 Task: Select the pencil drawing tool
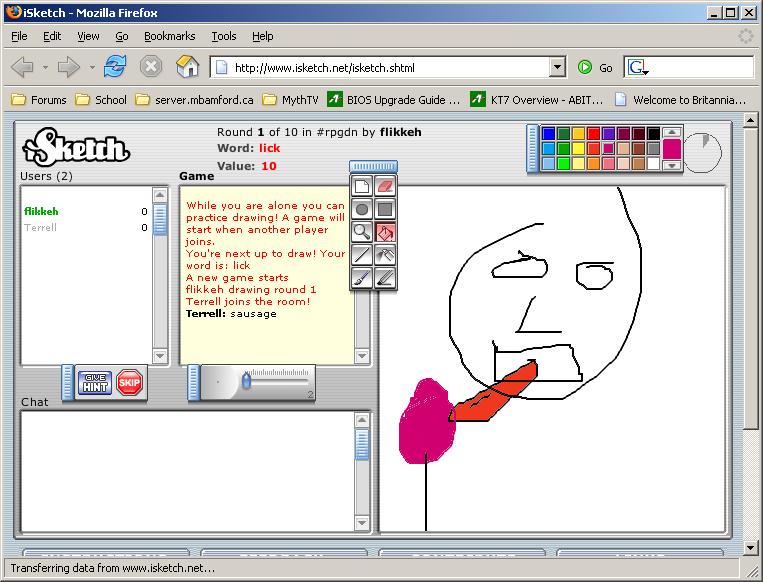tap(385, 278)
